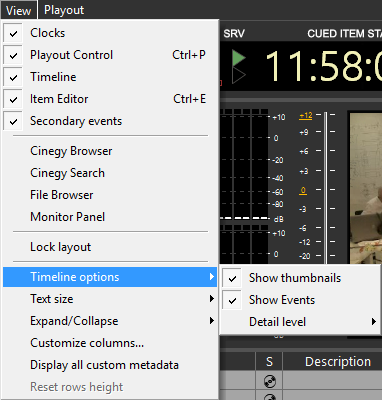The image size is (382, 400).
Task: Open the Playout menu
Action: coord(64,10)
